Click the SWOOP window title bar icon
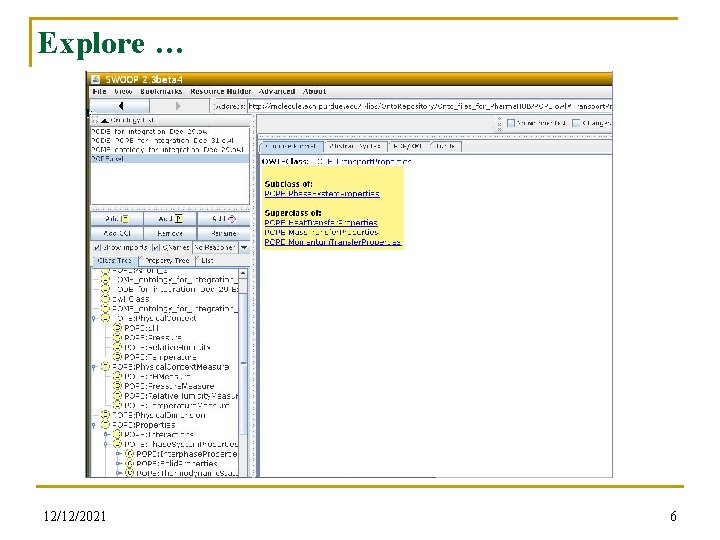The image size is (720, 540). pos(96,79)
